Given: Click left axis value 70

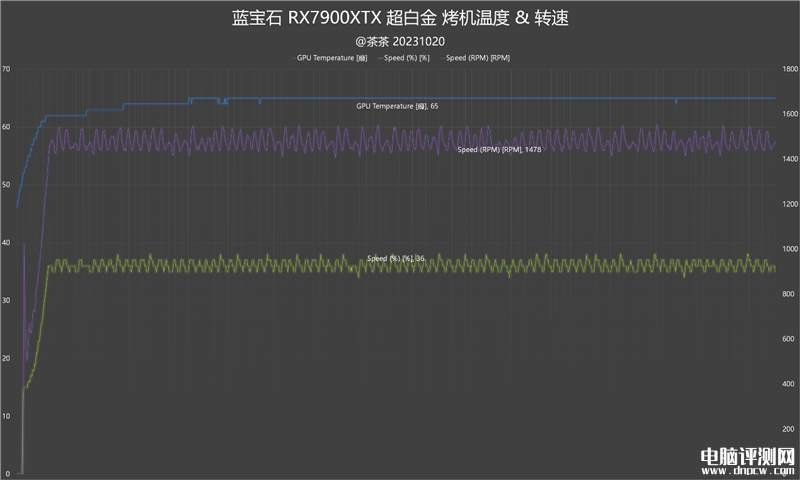Looking at the screenshot, I should [6, 69].
